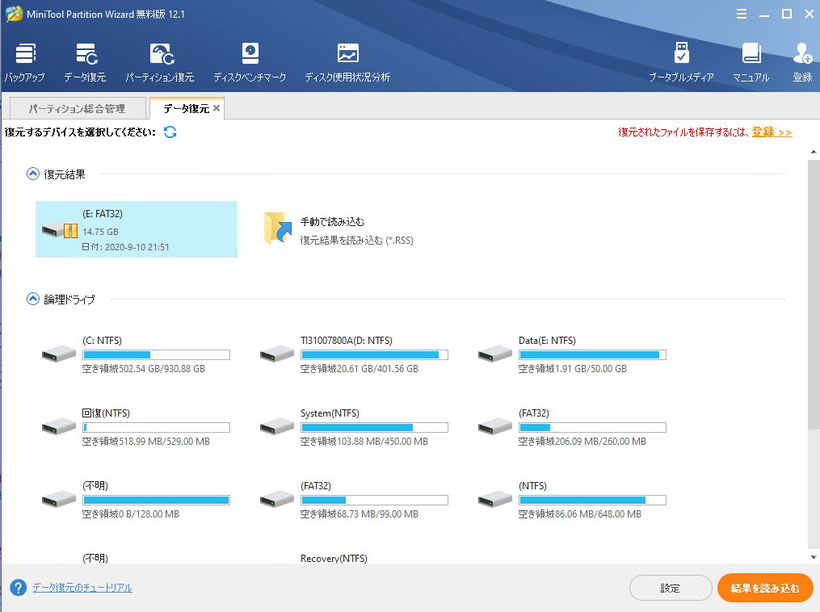Open データ復元のチュートリアル link

[x=83, y=587]
